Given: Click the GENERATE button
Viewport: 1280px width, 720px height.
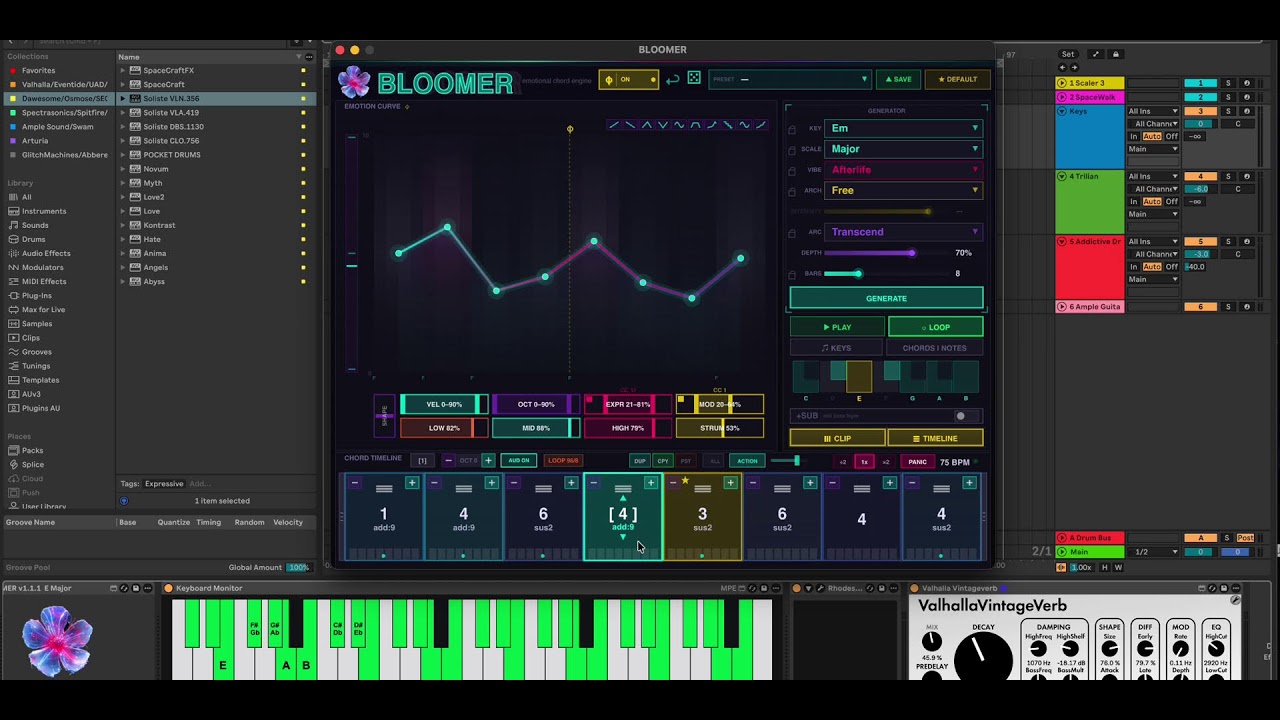Looking at the screenshot, I should [x=886, y=298].
